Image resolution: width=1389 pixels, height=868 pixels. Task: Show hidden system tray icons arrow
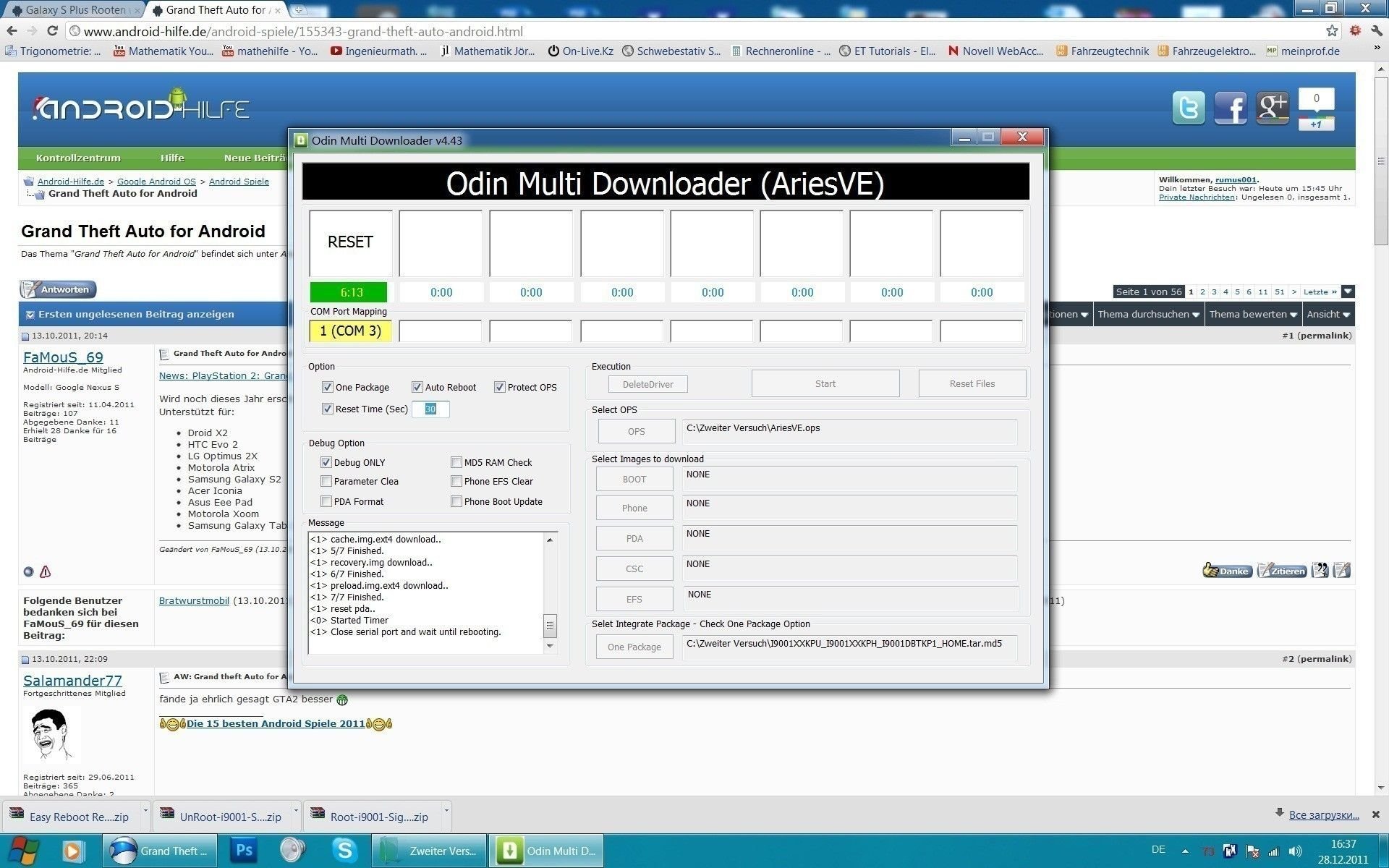(x=1185, y=851)
